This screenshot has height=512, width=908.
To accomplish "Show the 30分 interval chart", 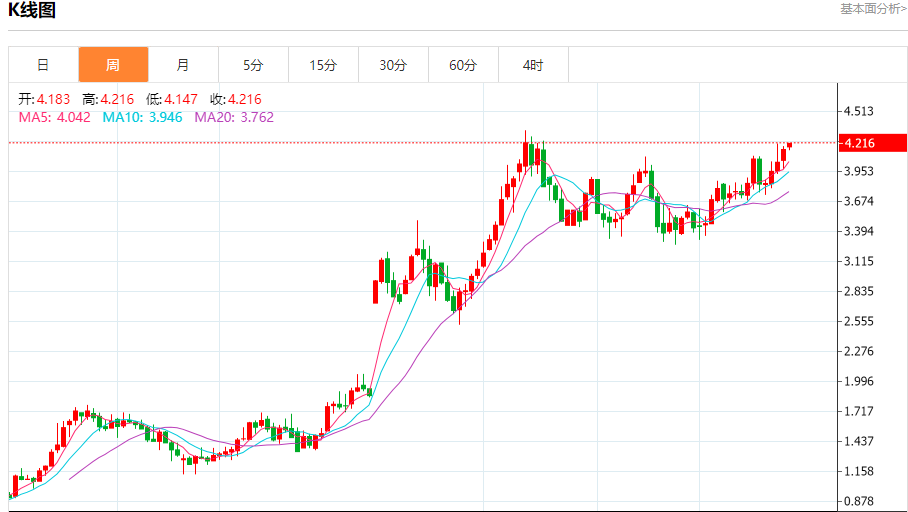I will [393, 65].
